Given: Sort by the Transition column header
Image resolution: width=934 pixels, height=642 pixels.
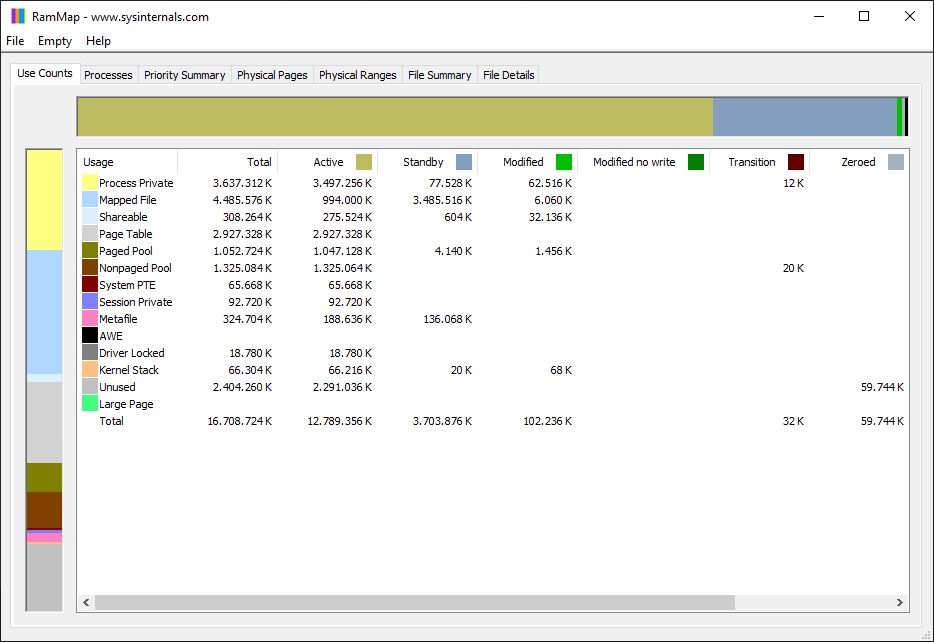Looking at the screenshot, I should [x=759, y=162].
